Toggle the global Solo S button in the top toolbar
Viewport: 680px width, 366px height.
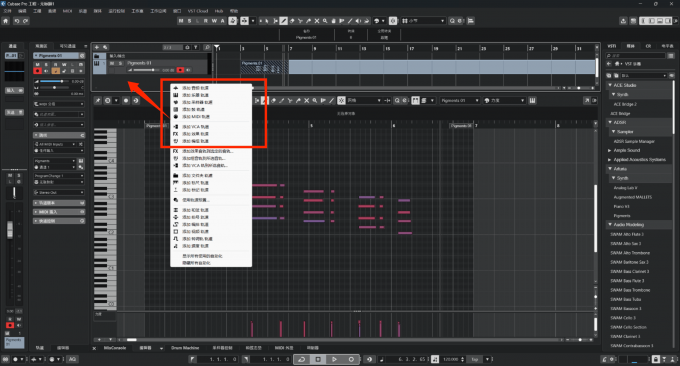pyautogui.click(x=189, y=21)
